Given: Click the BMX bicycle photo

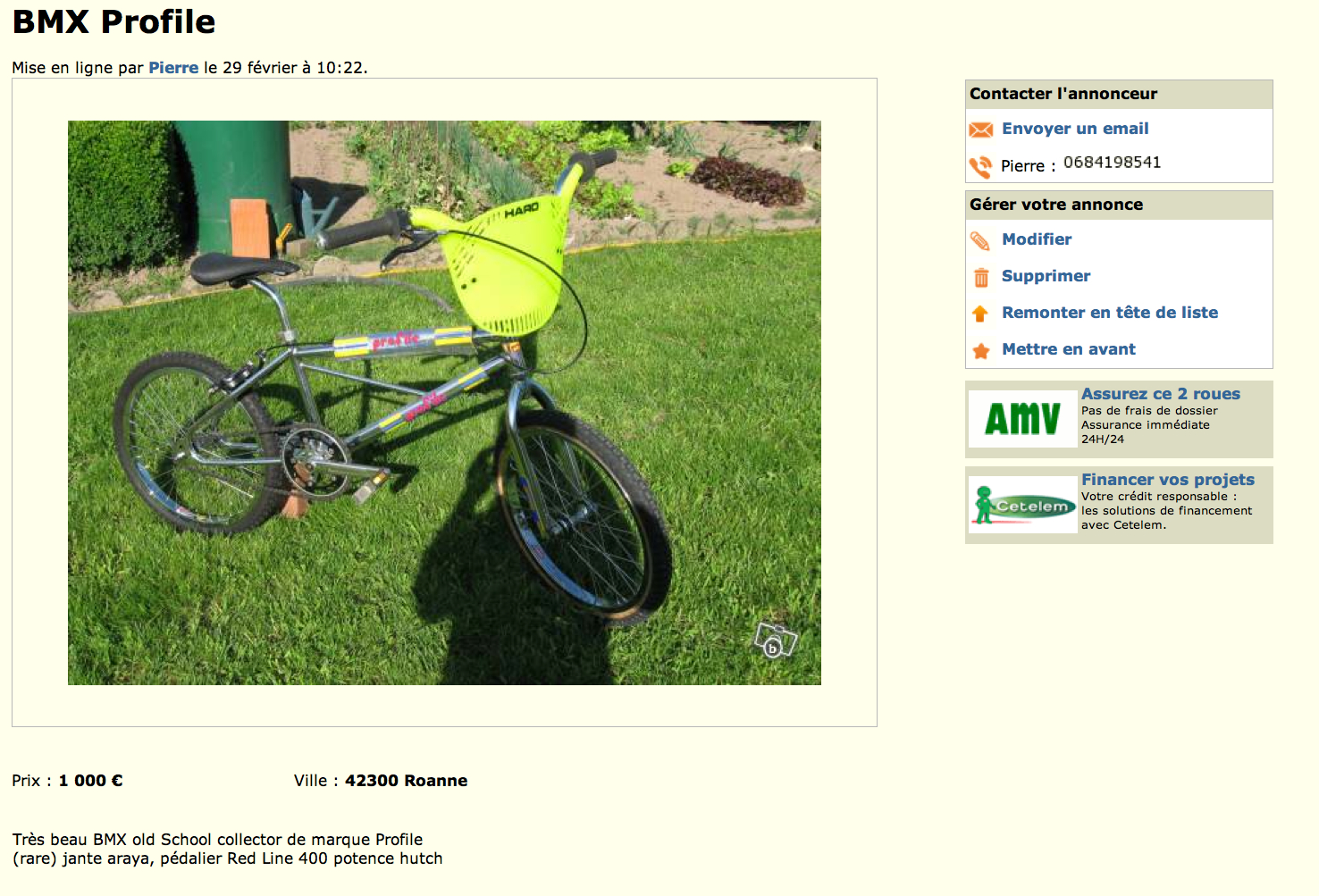Looking at the screenshot, I should 444,403.
